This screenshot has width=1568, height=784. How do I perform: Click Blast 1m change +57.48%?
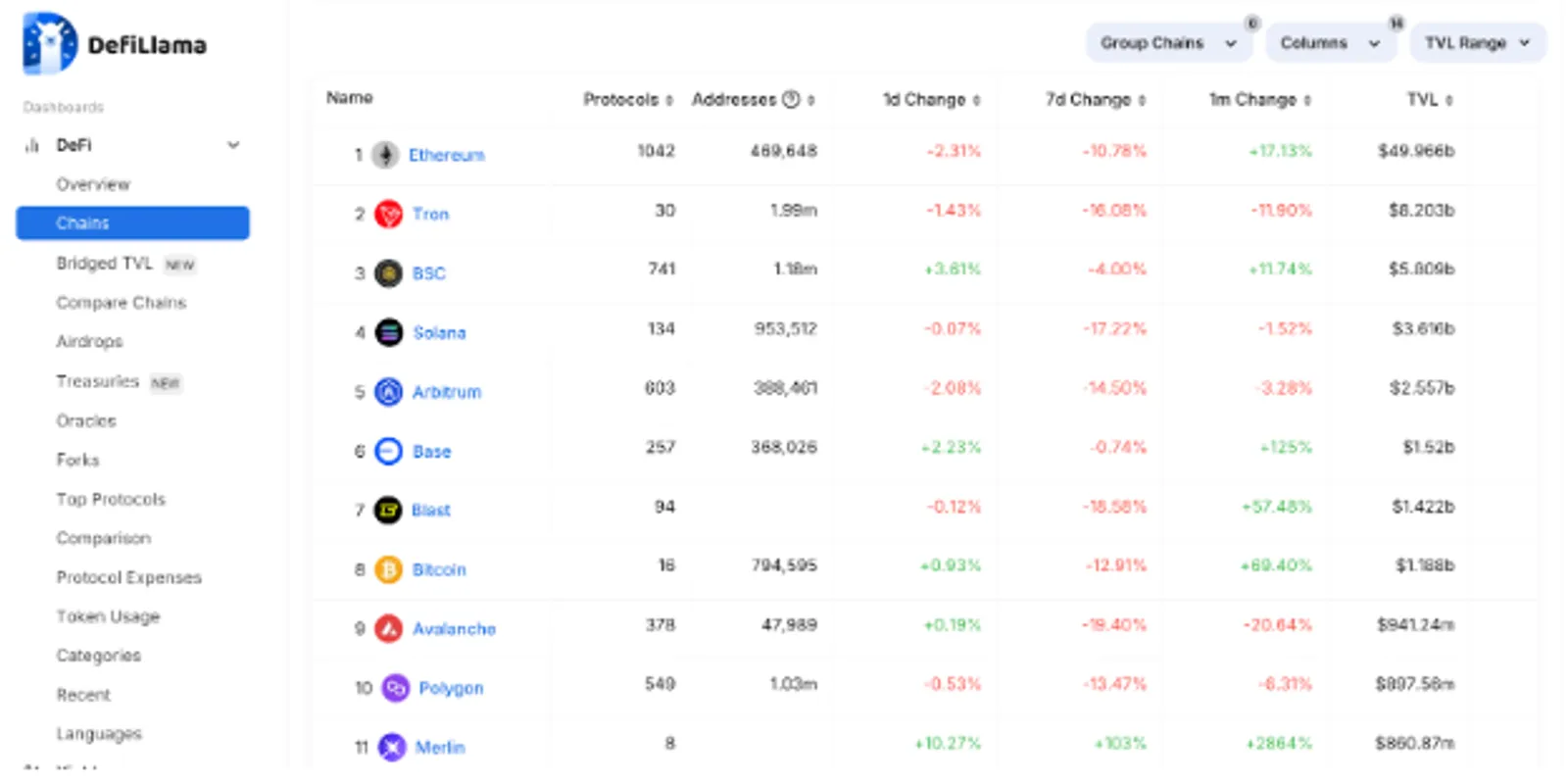click(1277, 507)
